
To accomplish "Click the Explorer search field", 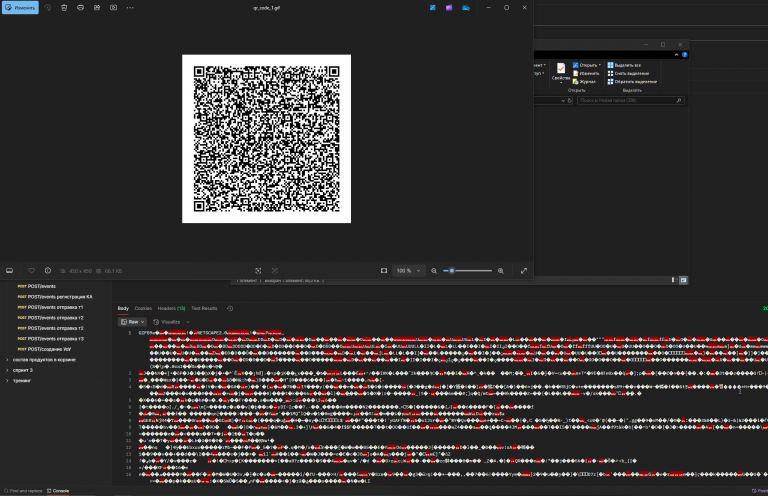I will (x=630, y=100).
